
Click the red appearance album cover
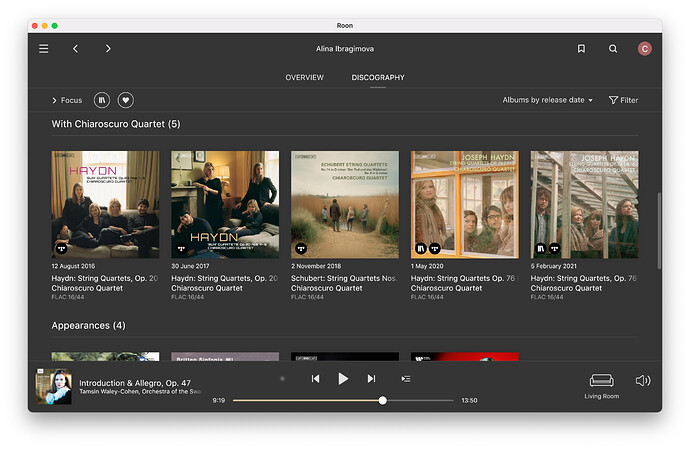point(465,356)
